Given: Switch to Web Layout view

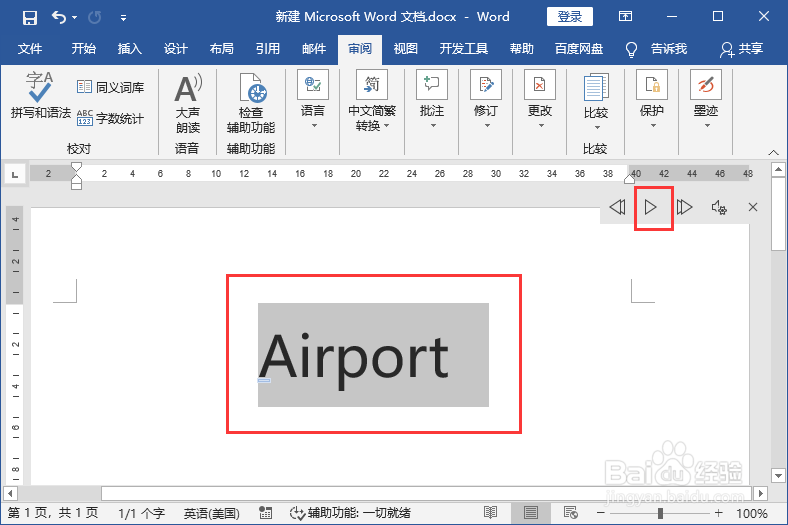Looking at the screenshot, I should click(x=570, y=513).
